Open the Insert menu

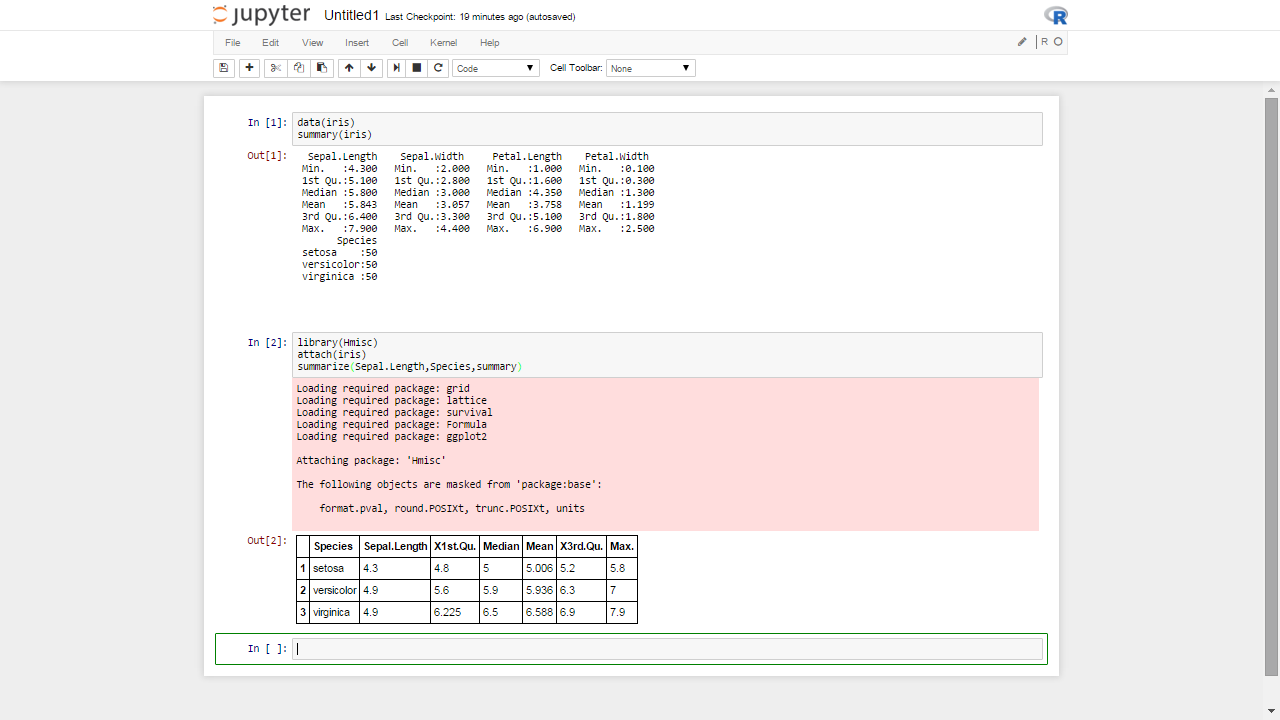[357, 43]
